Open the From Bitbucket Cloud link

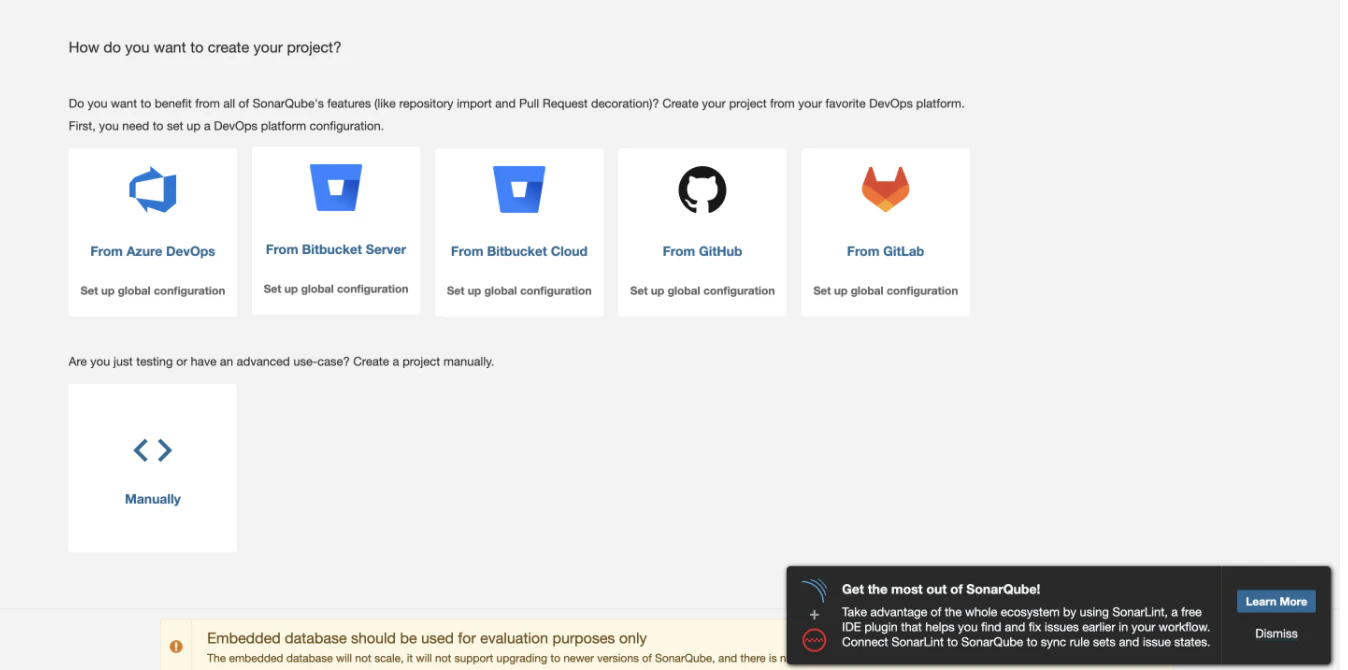519,251
